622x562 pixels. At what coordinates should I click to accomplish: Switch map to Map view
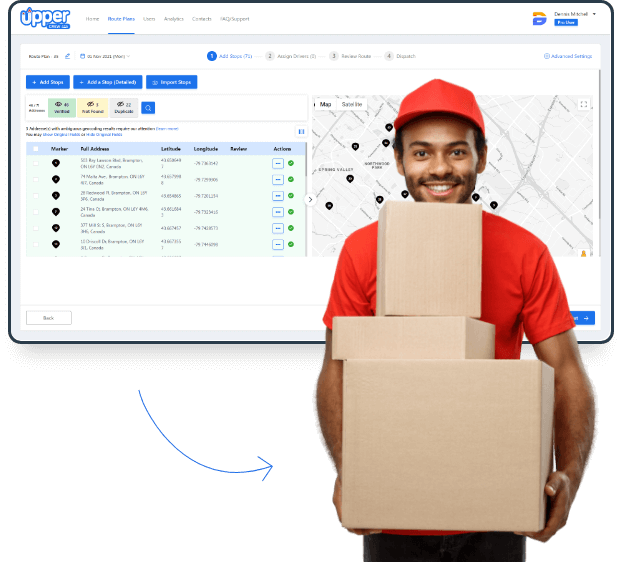pos(325,104)
